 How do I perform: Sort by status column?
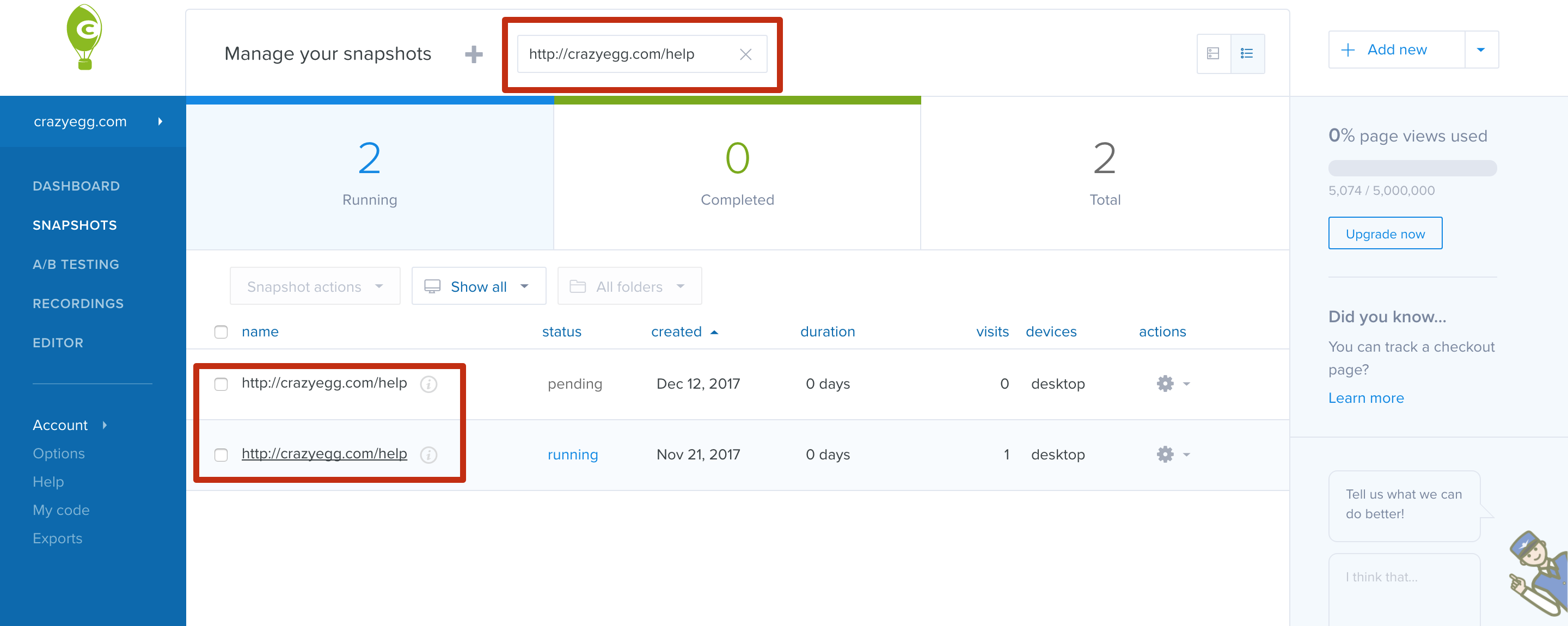click(561, 332)
